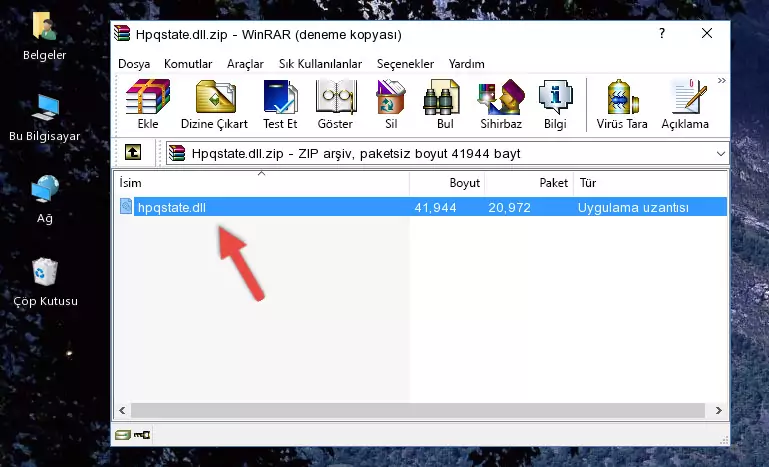Open the Yardım menu

coord(466,64)
